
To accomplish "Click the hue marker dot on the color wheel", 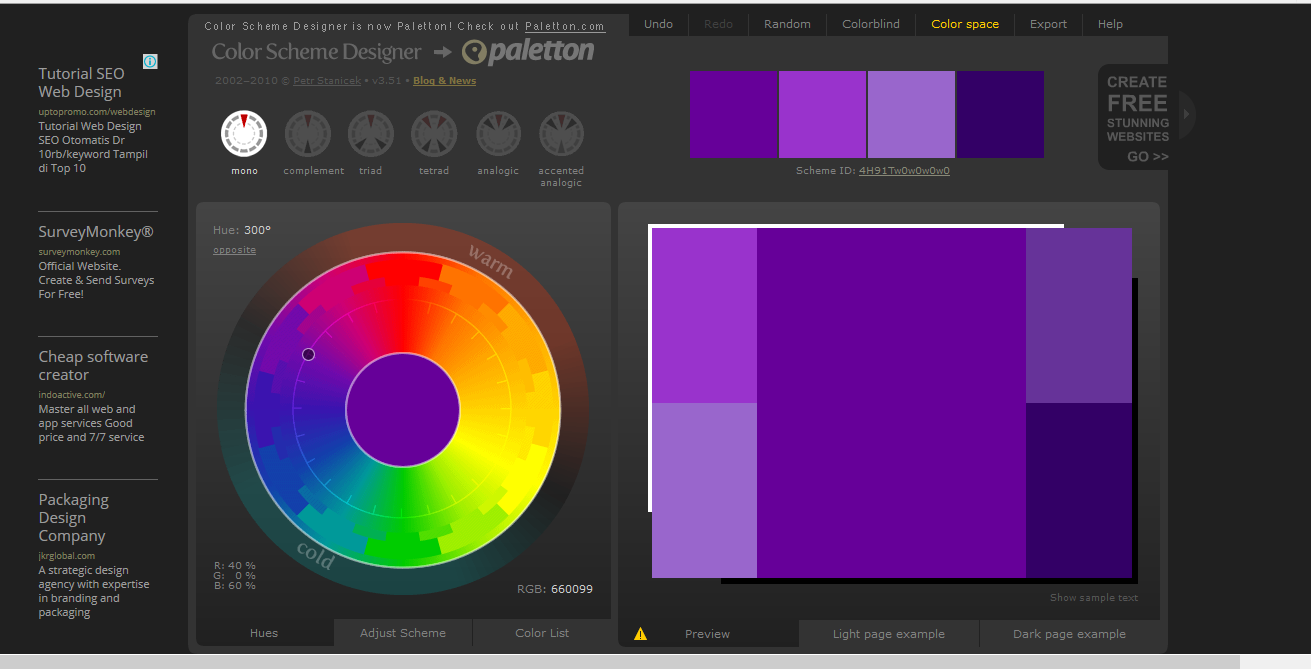I will pyautogui.click(x=308, y=354).
